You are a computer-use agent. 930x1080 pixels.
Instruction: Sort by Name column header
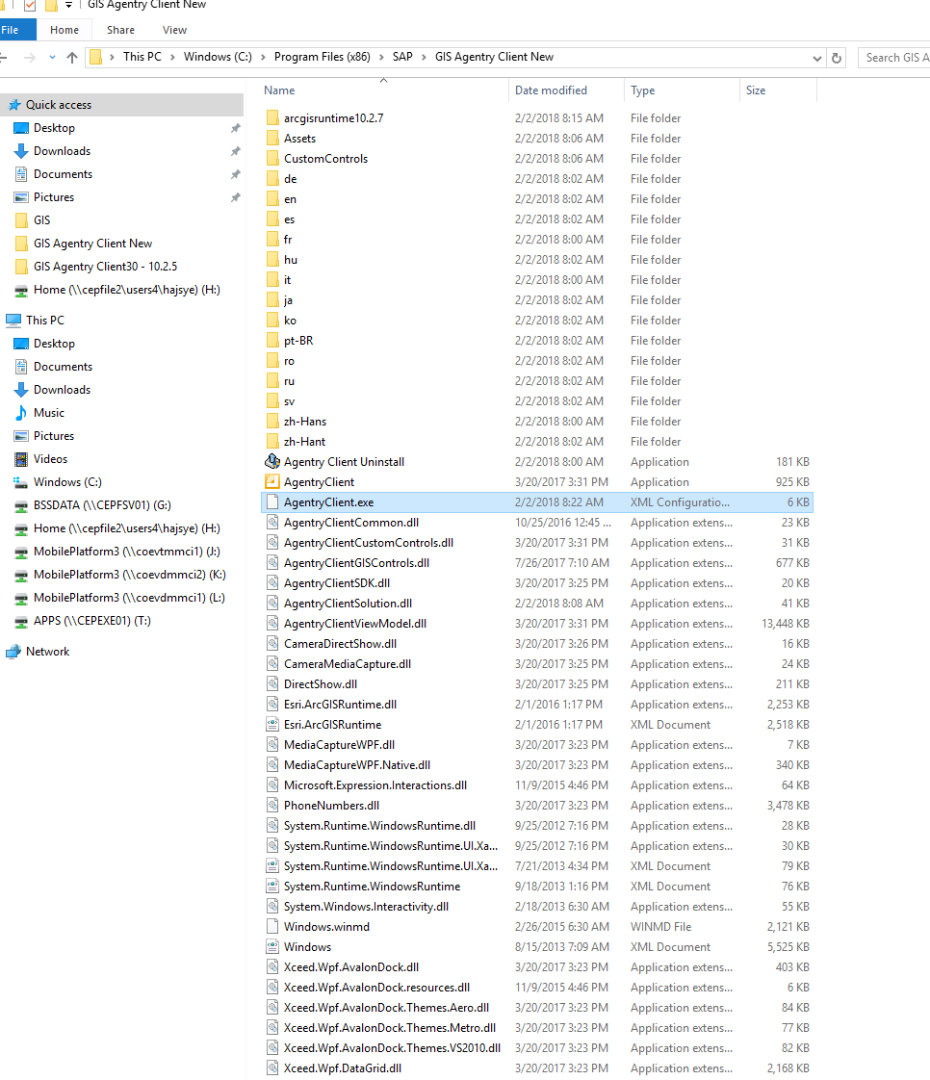point(279,90)
